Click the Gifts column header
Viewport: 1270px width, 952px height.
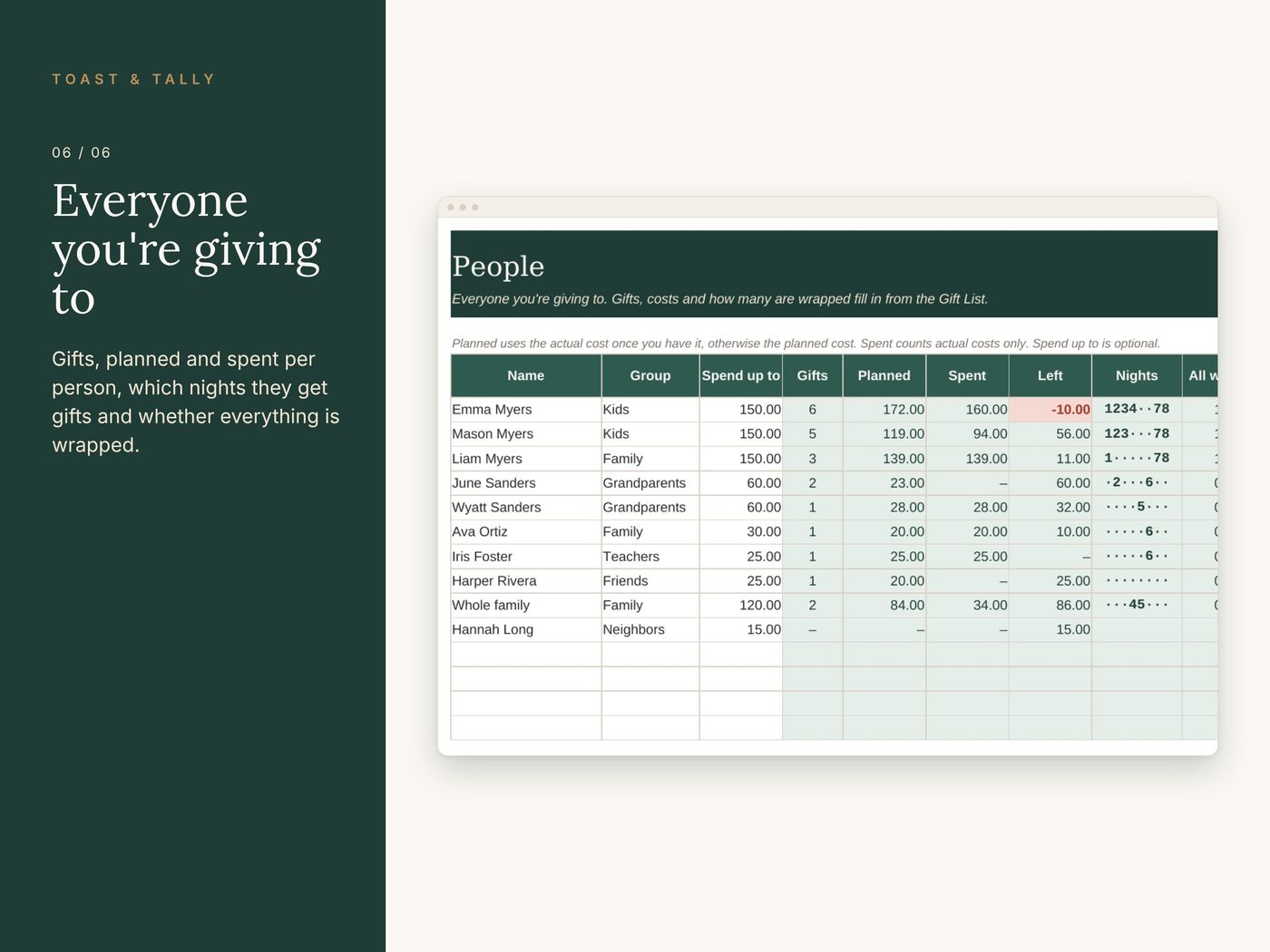[813, 375]
